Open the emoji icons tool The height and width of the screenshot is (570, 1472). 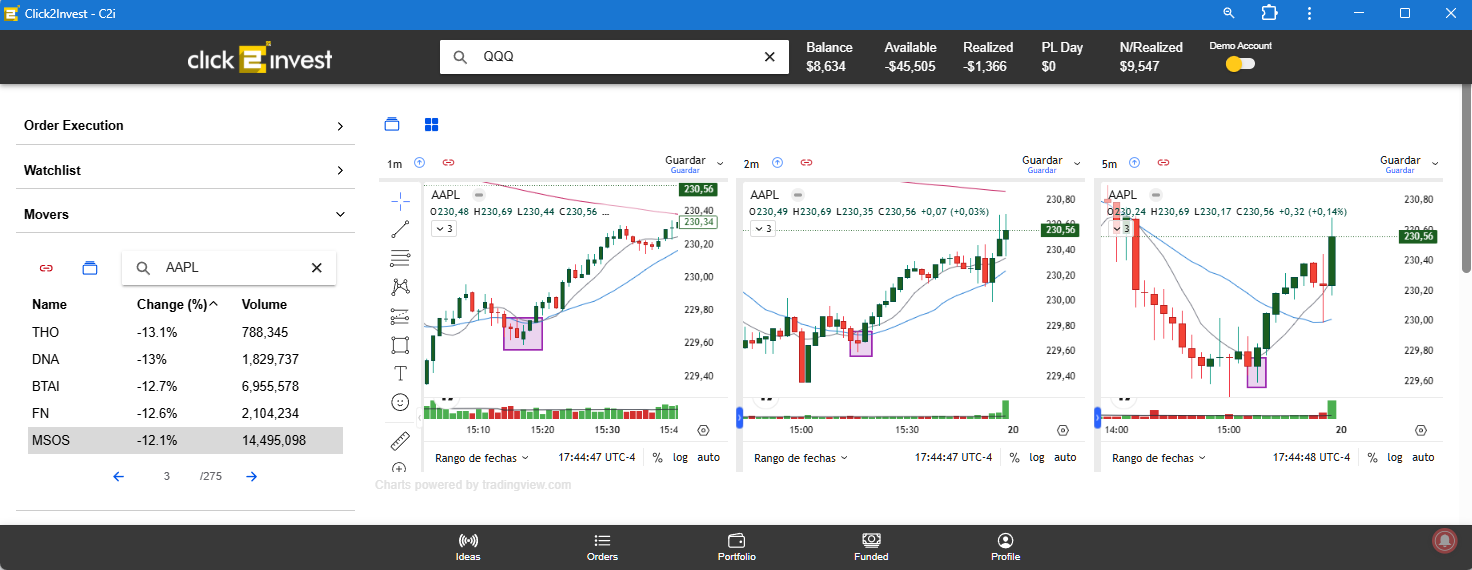pyautogui.click(x=400, y=402)
